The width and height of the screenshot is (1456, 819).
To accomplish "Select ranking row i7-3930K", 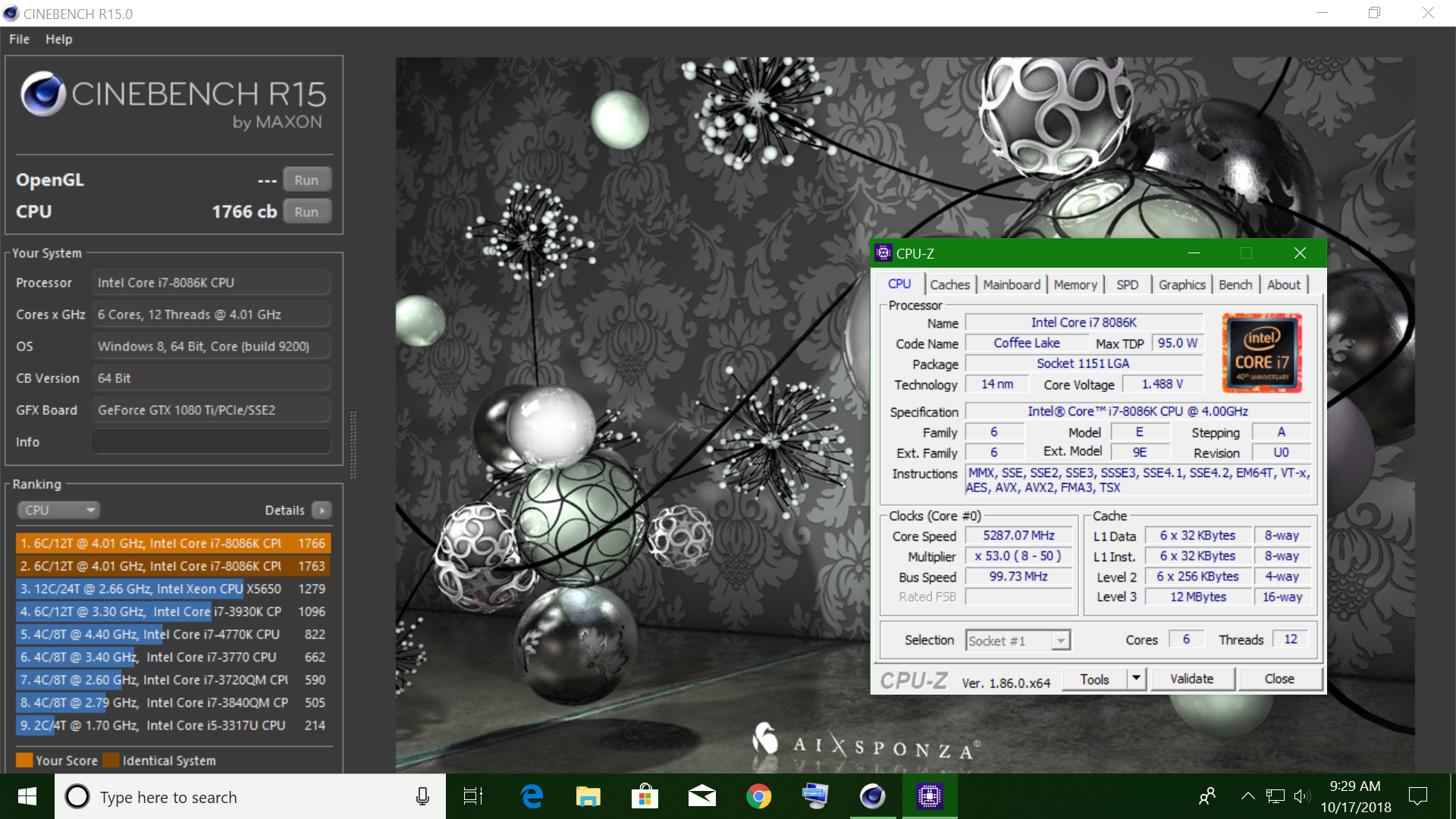I will 173,611.
